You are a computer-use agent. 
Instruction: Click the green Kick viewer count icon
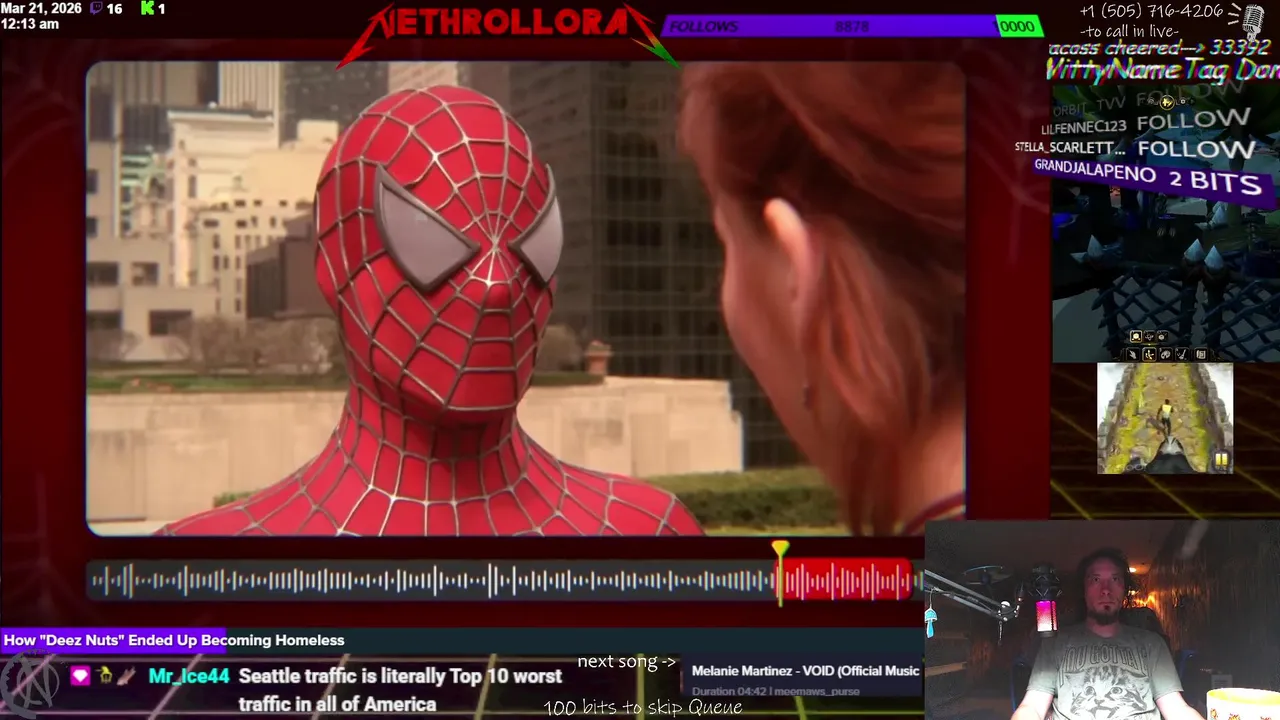click(x=148, y=8)
